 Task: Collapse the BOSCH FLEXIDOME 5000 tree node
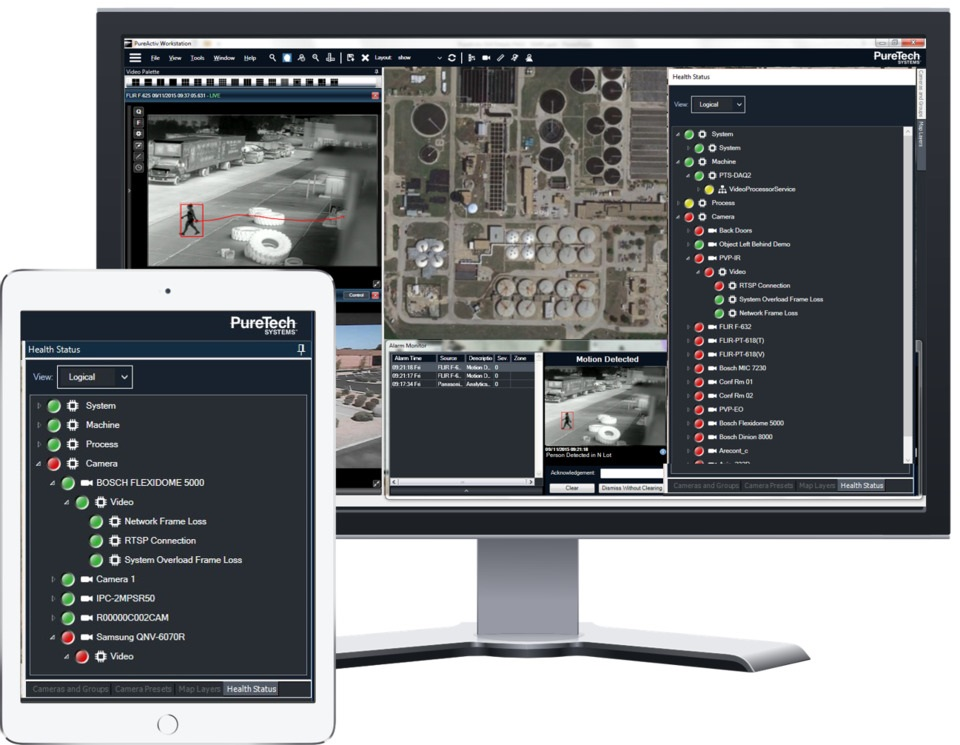coord(51,482)
